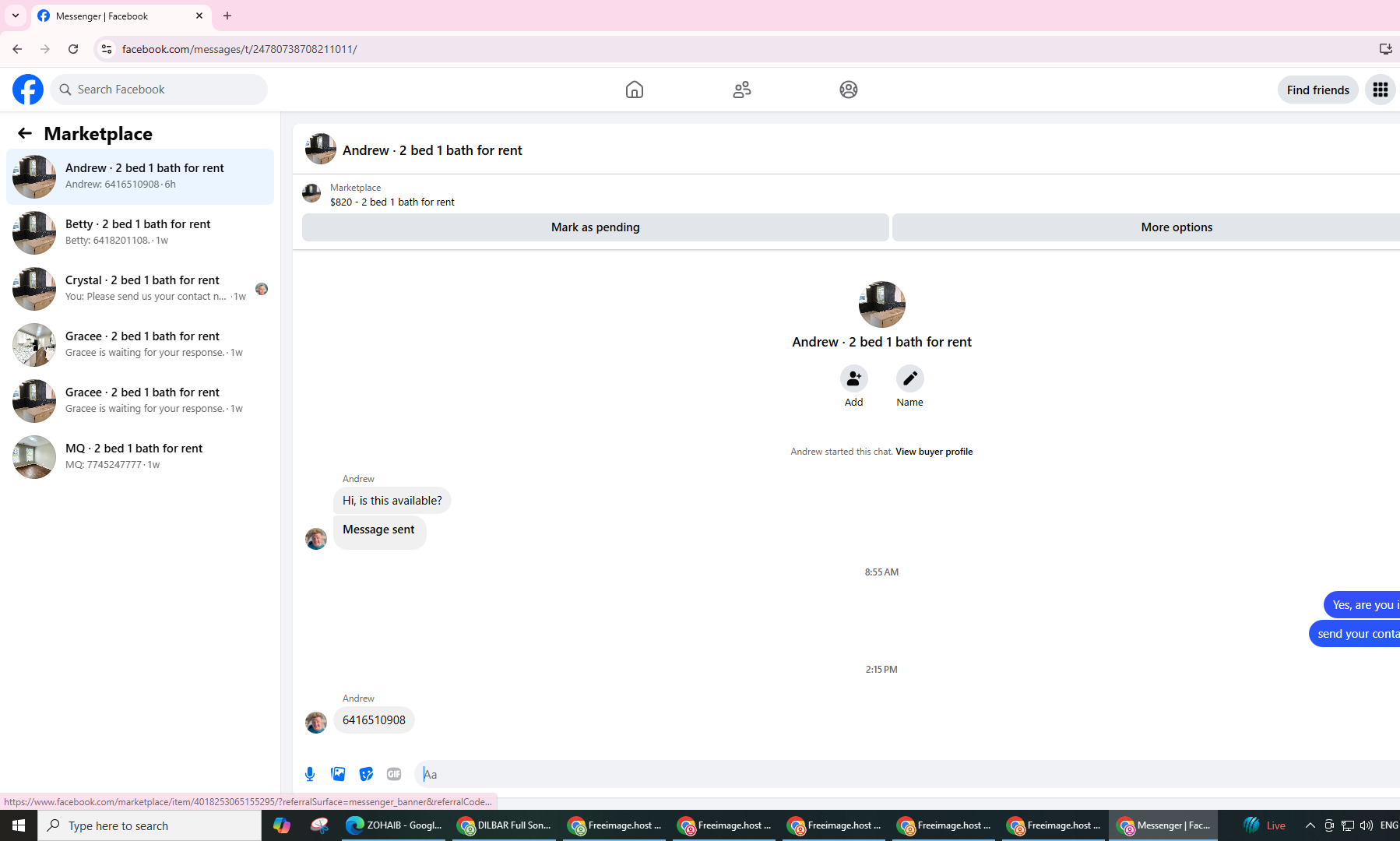Screen dimensions: 1400x841
Task: Click the volume icon in system tray
Action: coord(1367,825)
